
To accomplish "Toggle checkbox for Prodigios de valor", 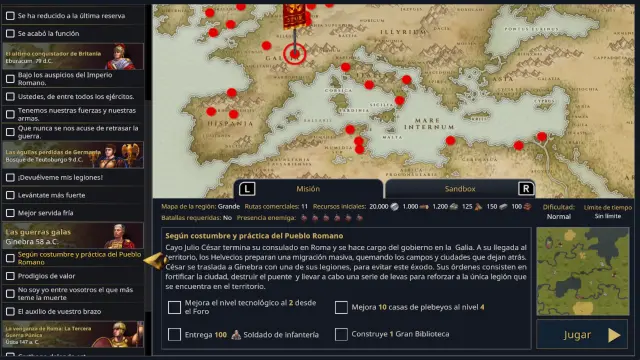I will click(x=10, y=276).
